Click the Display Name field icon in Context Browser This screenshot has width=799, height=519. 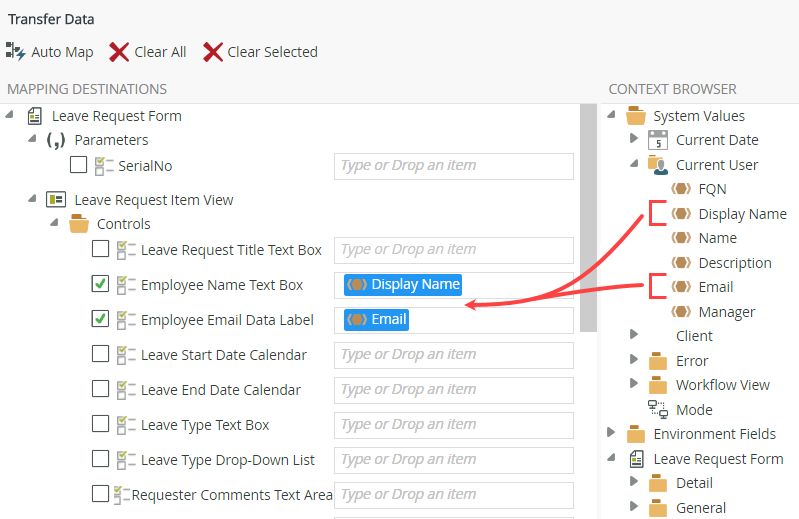point(681,213)
